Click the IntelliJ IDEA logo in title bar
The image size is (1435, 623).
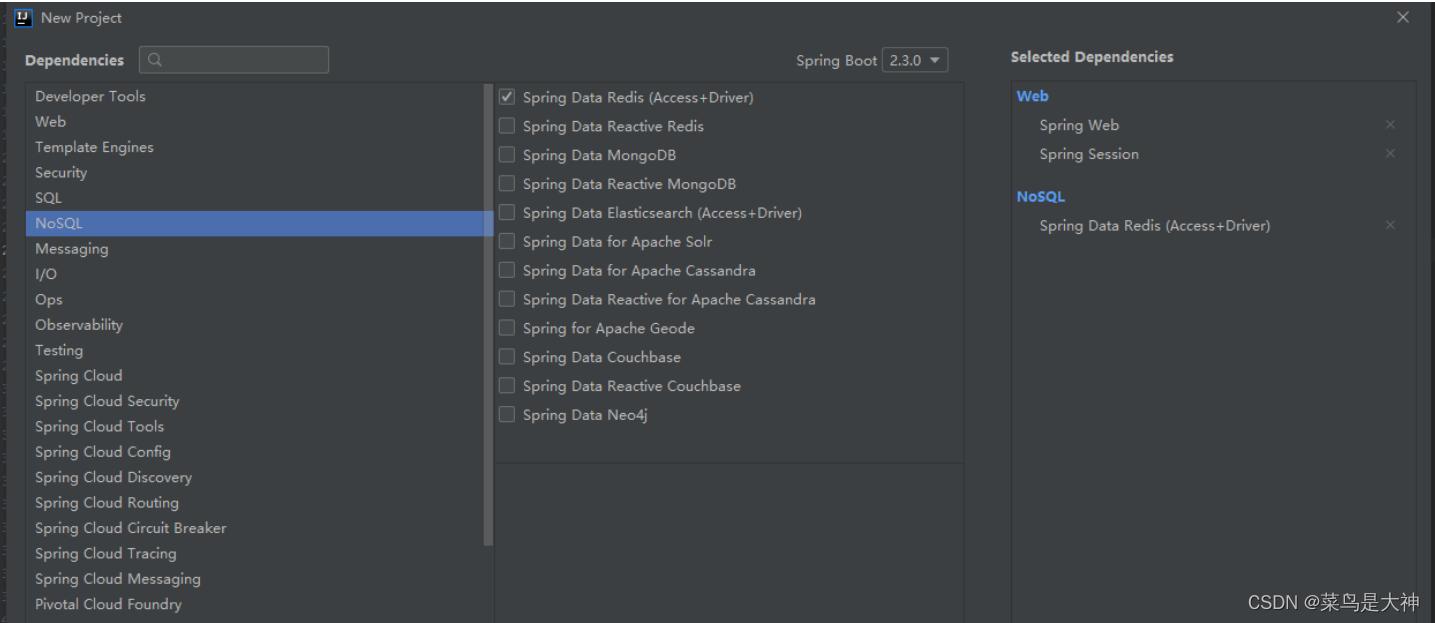pyautogui.click(x=22, y=17)
